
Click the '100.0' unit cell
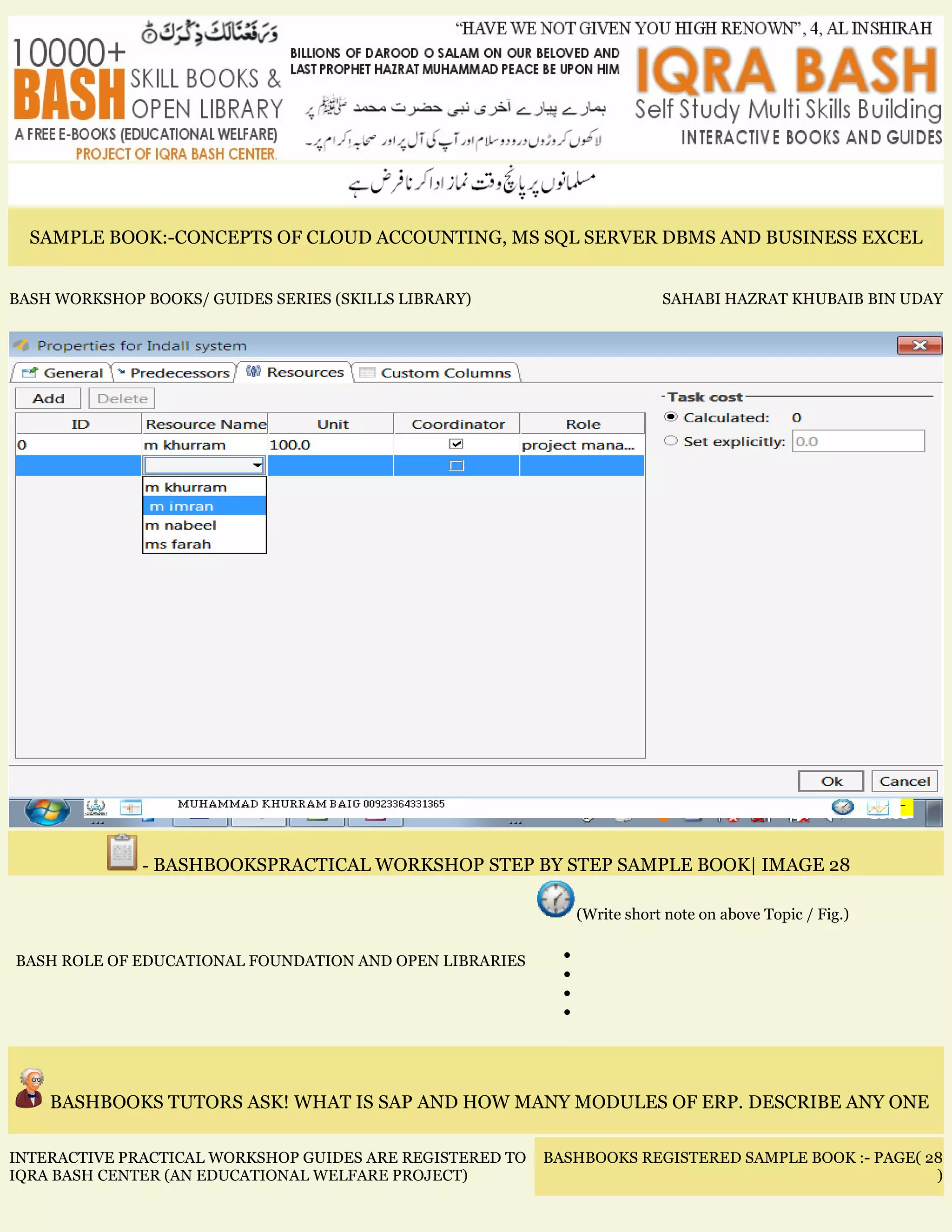(331, 445)
